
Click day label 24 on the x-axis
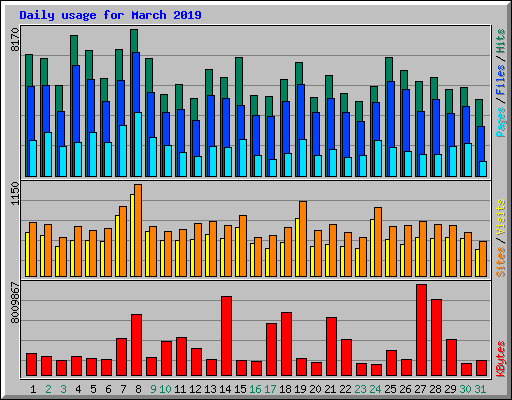pyautogui.click(x=375, y=389)
